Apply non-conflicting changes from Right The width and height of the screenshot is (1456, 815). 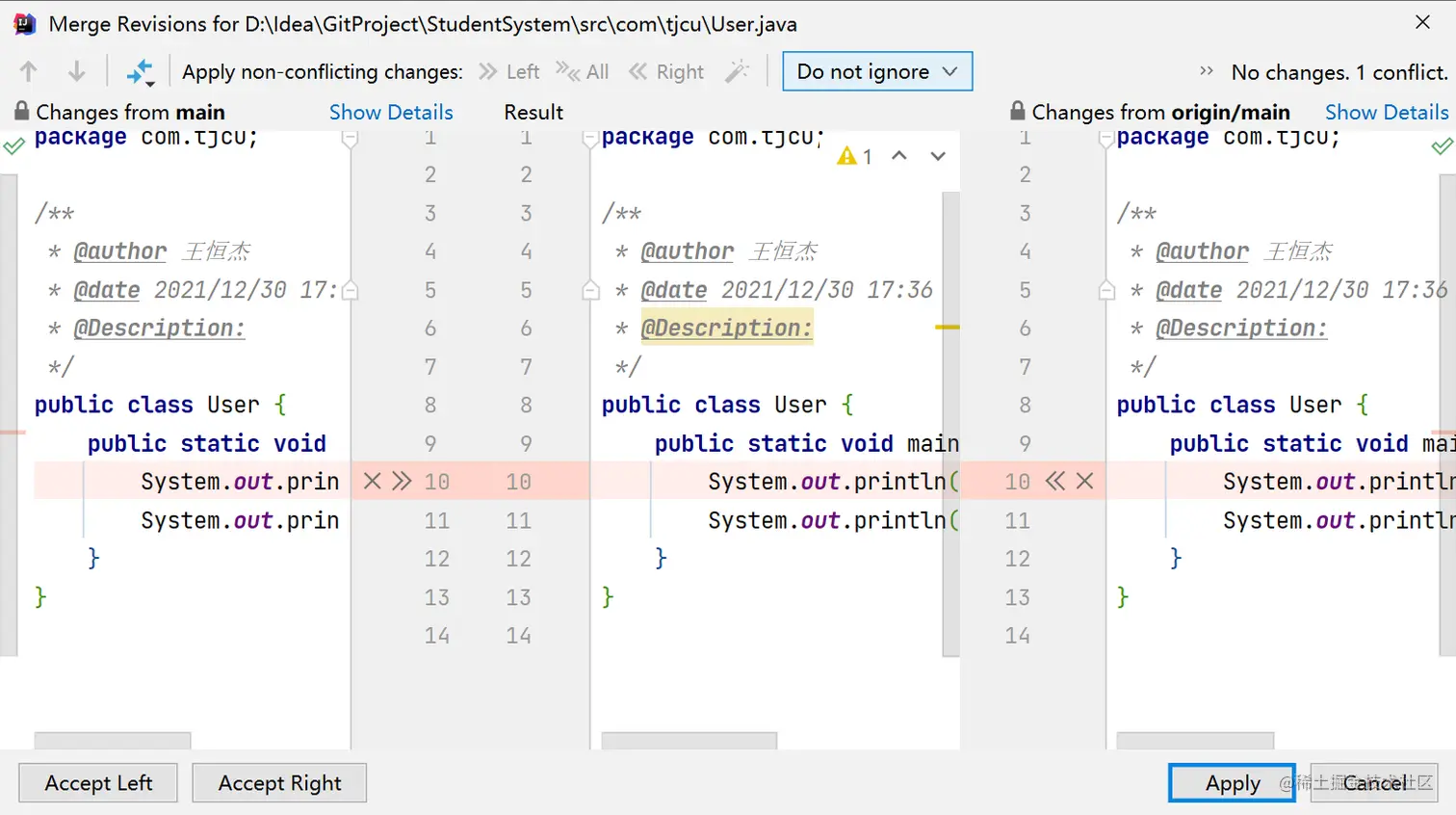(666, 71)
